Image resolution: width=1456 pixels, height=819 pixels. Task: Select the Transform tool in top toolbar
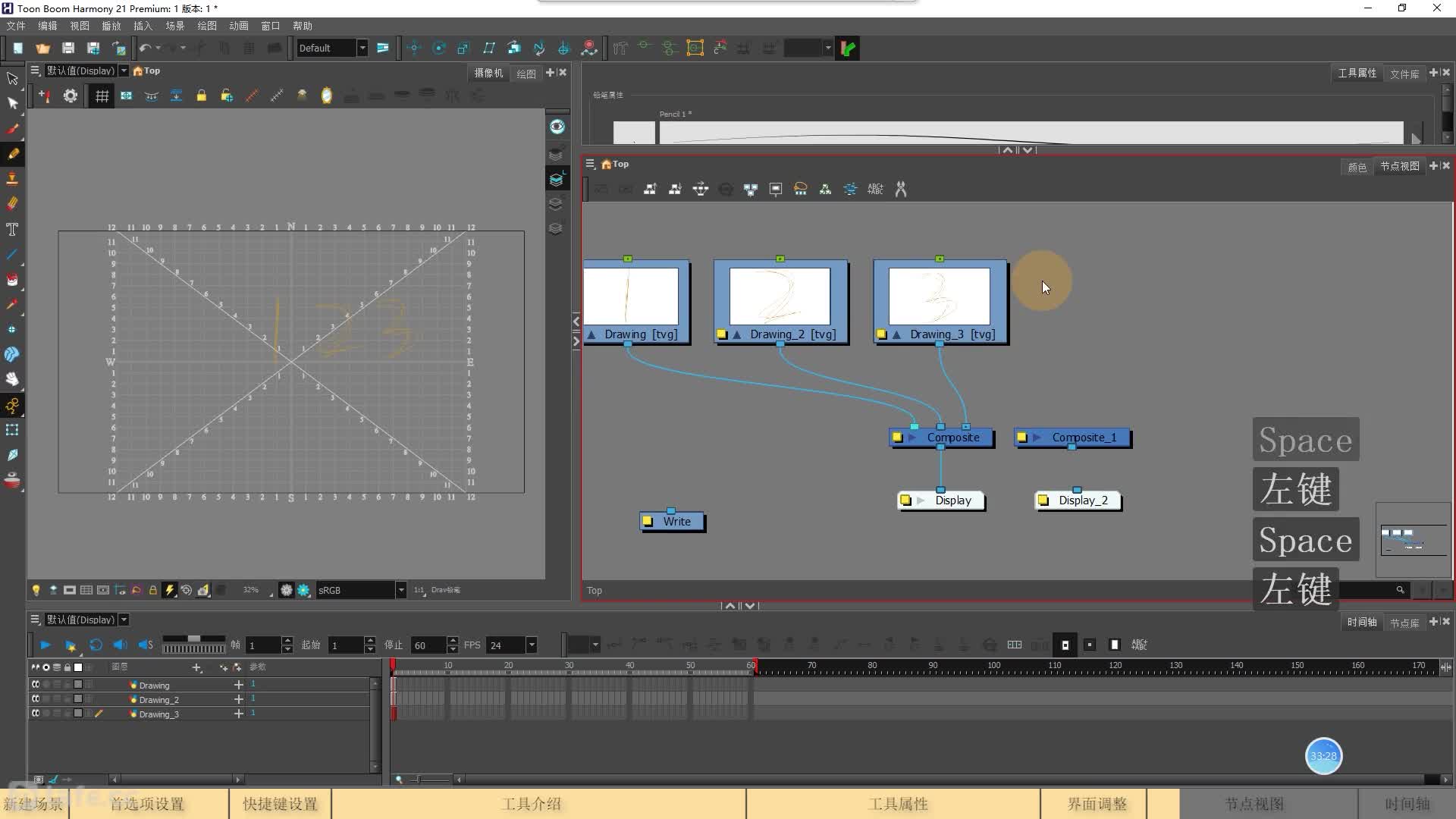[x=414, y=48]
